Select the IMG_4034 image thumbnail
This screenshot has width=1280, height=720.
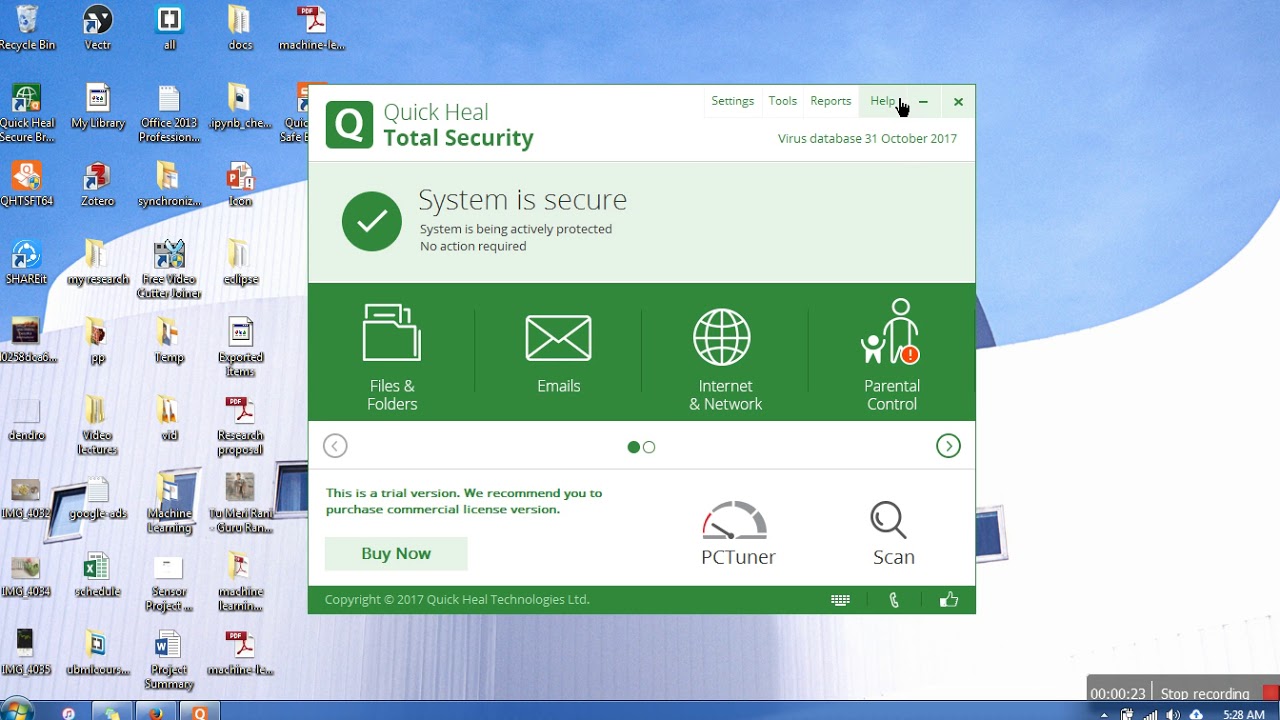tap(27, 574)
